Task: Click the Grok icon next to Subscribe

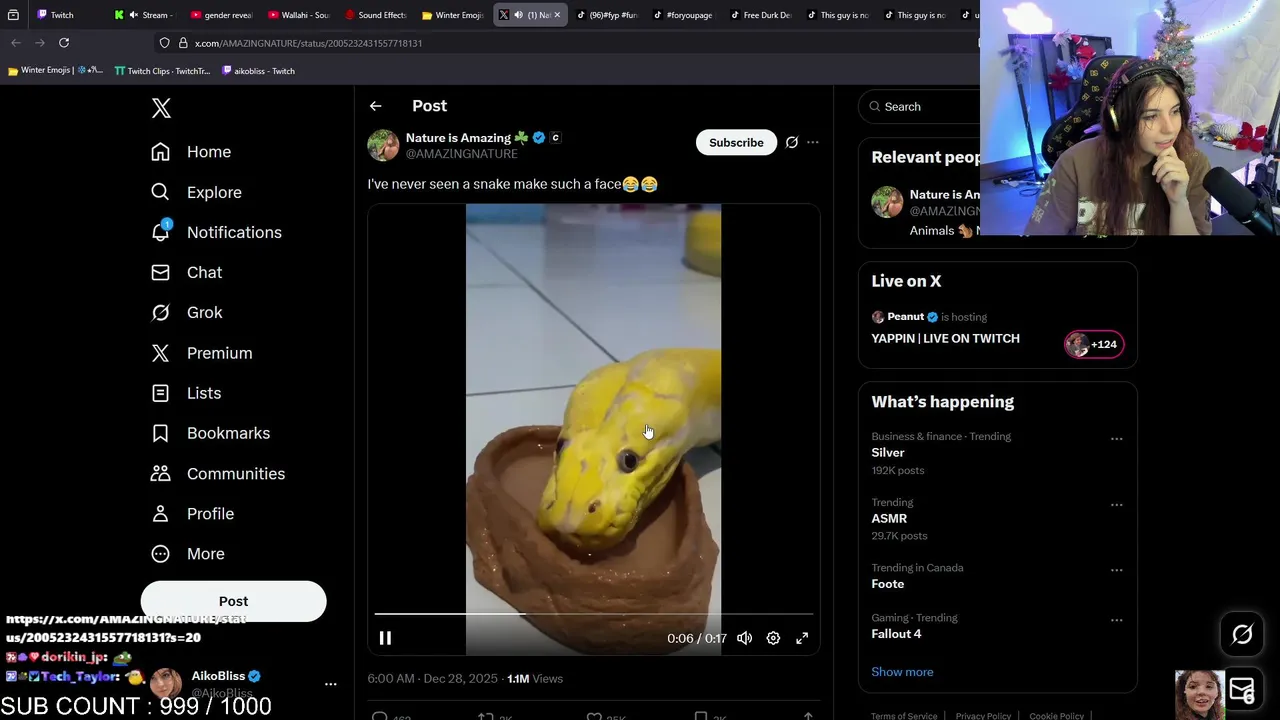Action: click(792, 142)
